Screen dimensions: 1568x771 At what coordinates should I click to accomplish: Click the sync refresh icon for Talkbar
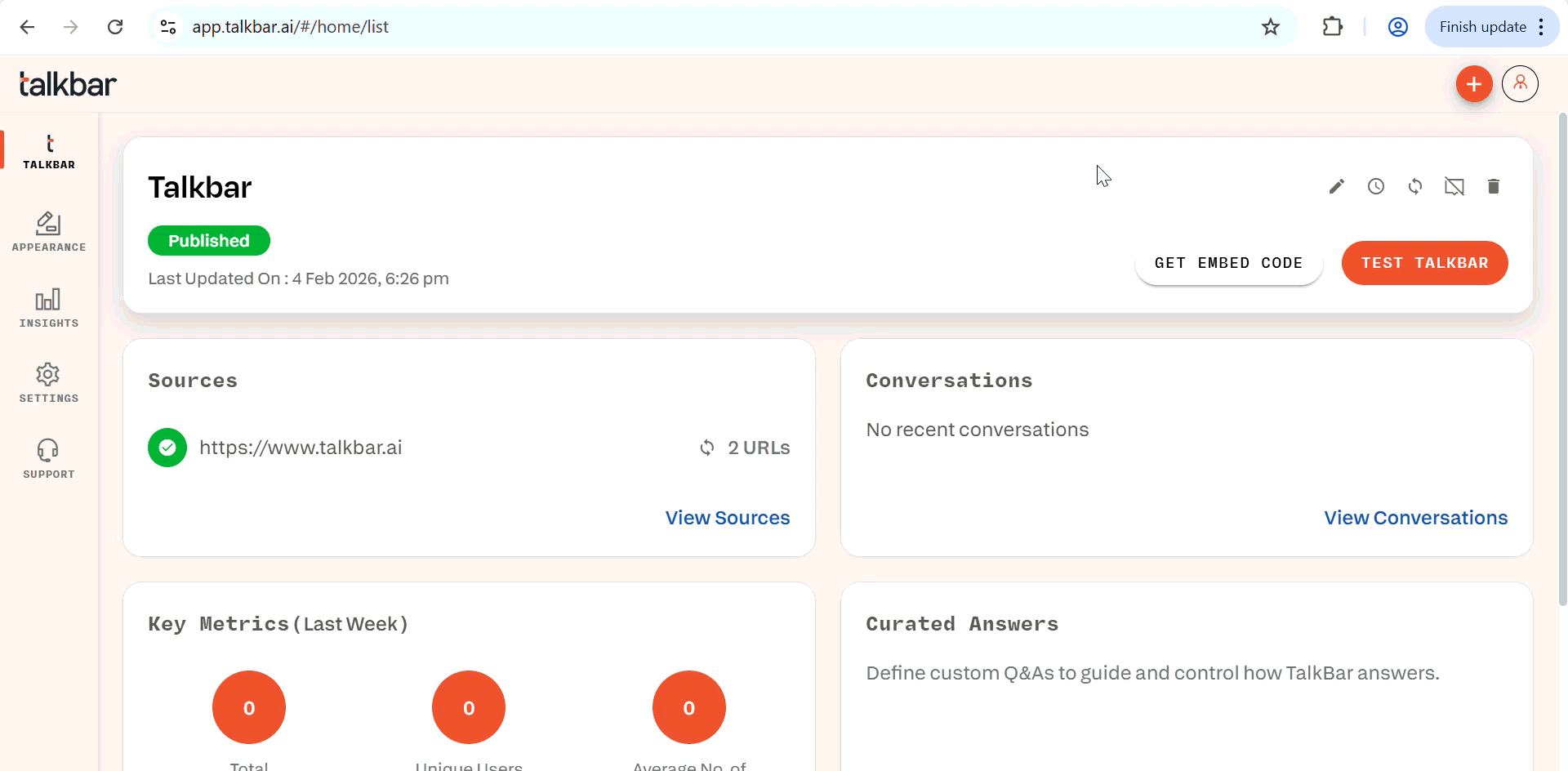point(1415,186)
